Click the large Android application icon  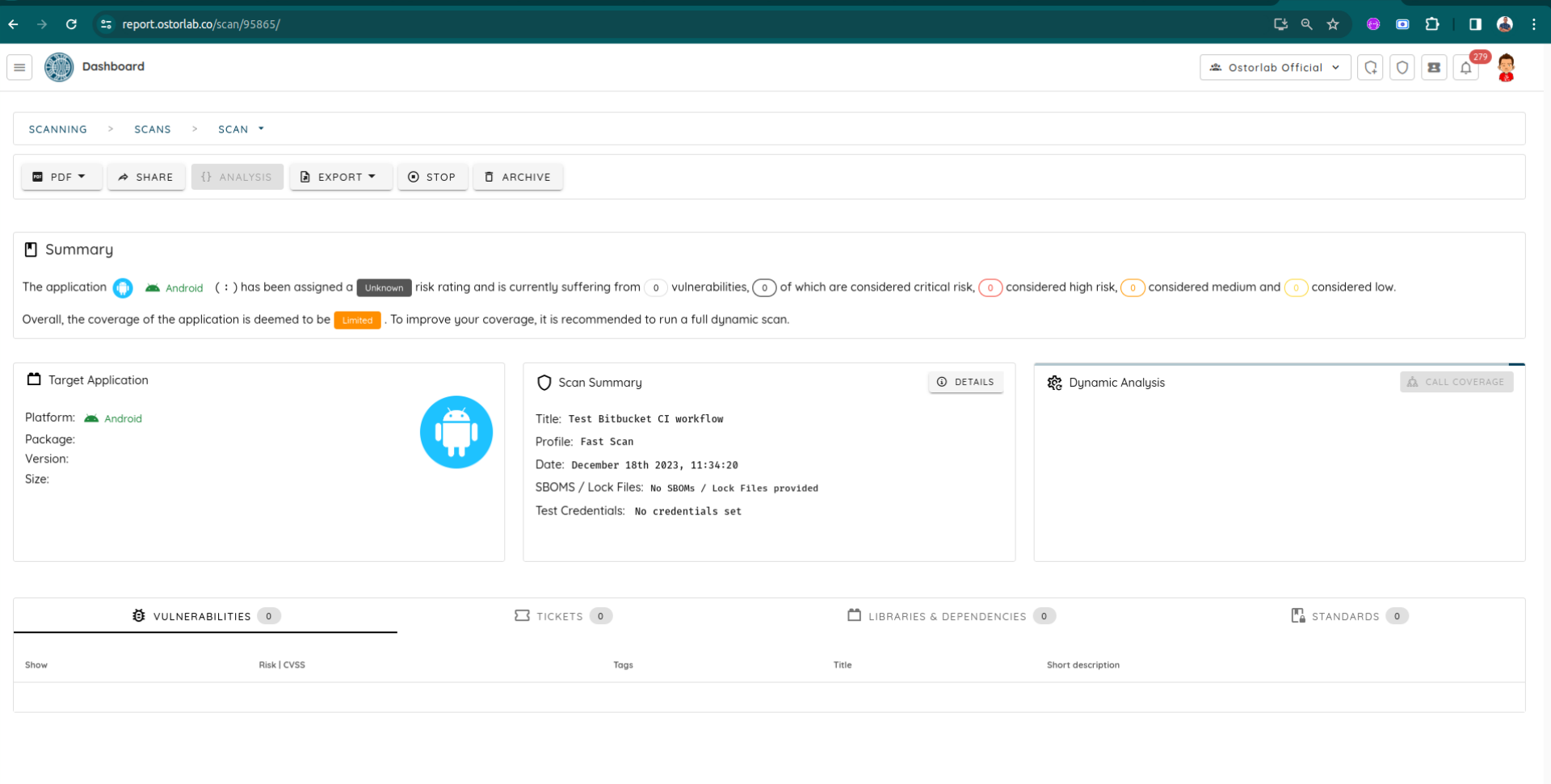click(x=456, y=432)
